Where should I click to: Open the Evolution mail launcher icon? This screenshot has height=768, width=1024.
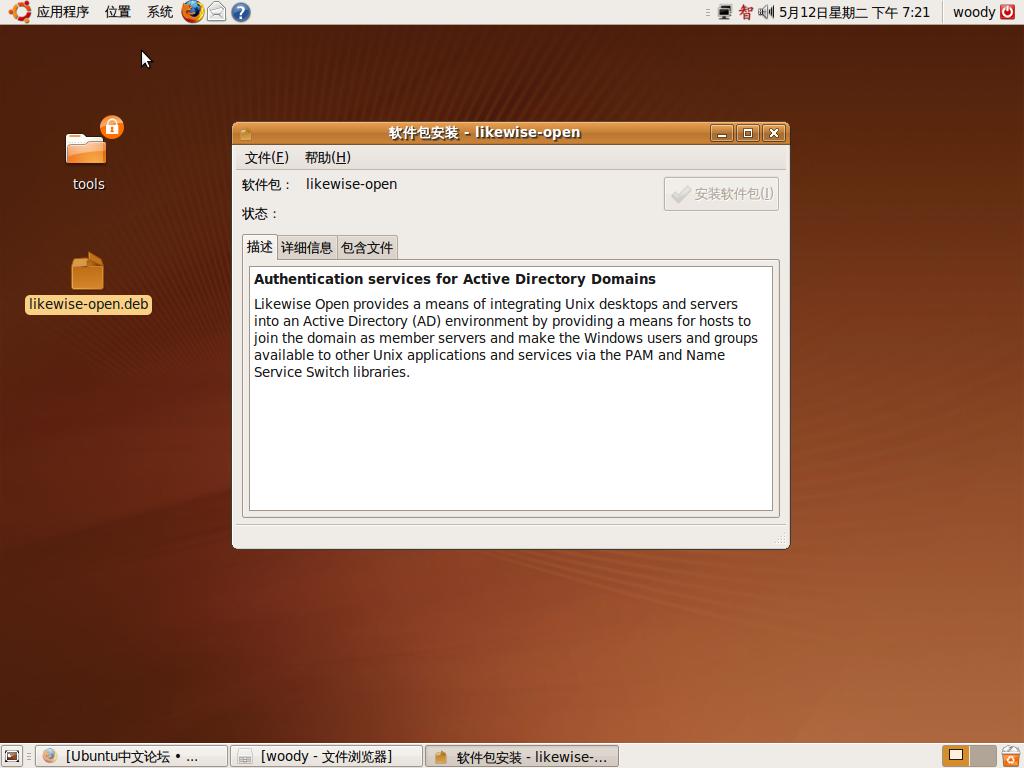[x=217, y=12]
